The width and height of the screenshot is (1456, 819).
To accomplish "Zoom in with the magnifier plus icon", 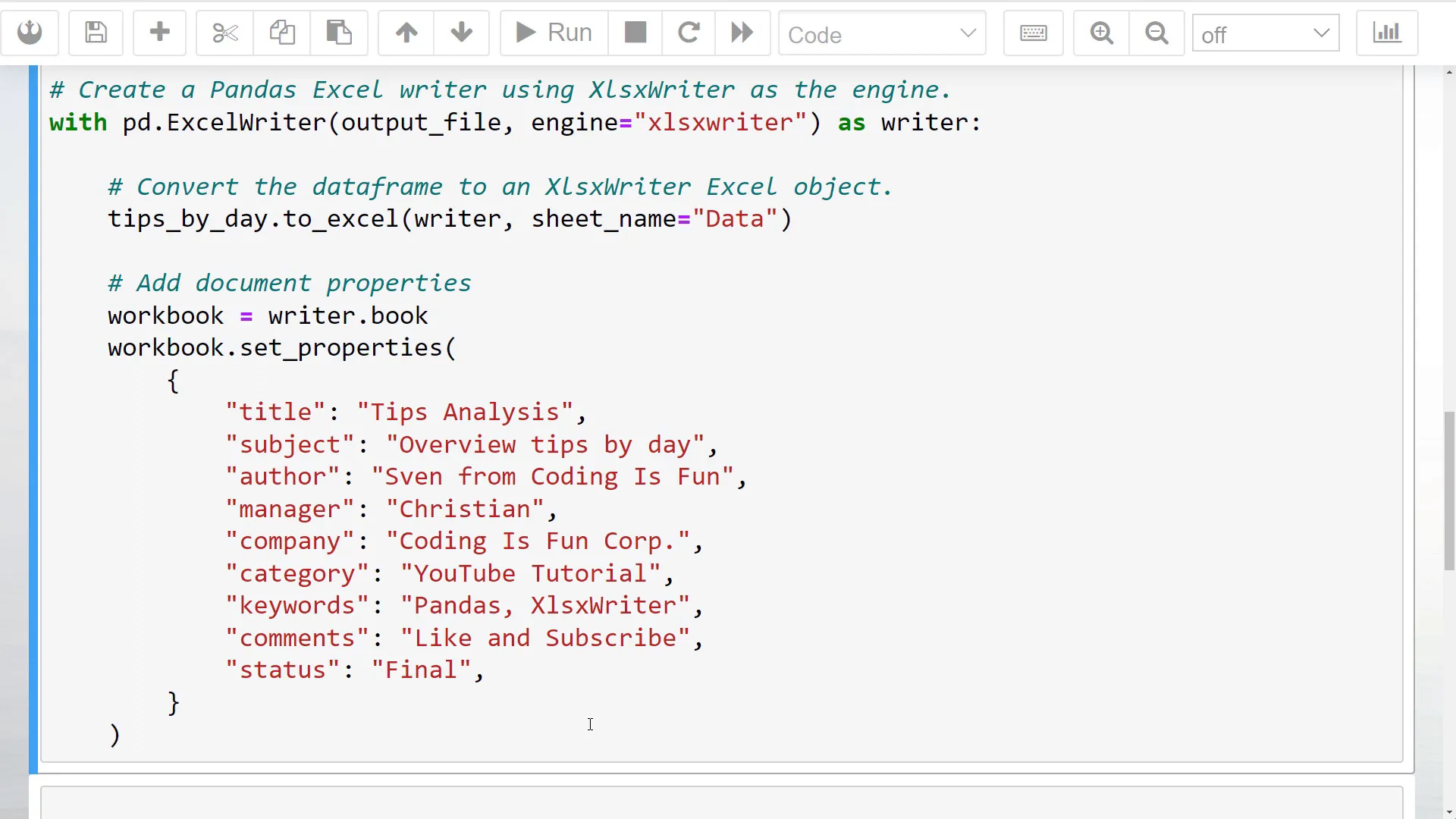I will 1101,33.
